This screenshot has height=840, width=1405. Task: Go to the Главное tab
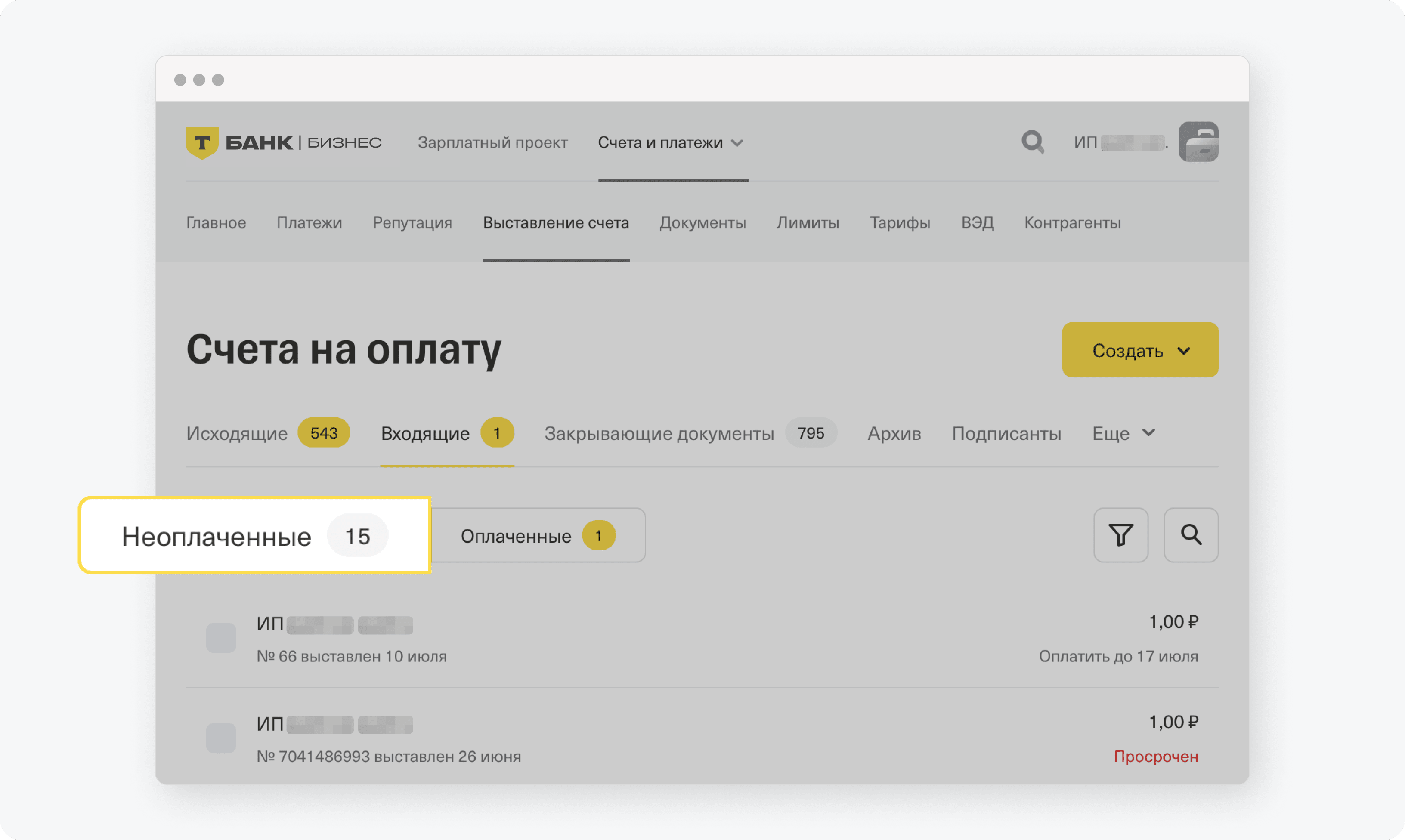click(x=216, y=222)
